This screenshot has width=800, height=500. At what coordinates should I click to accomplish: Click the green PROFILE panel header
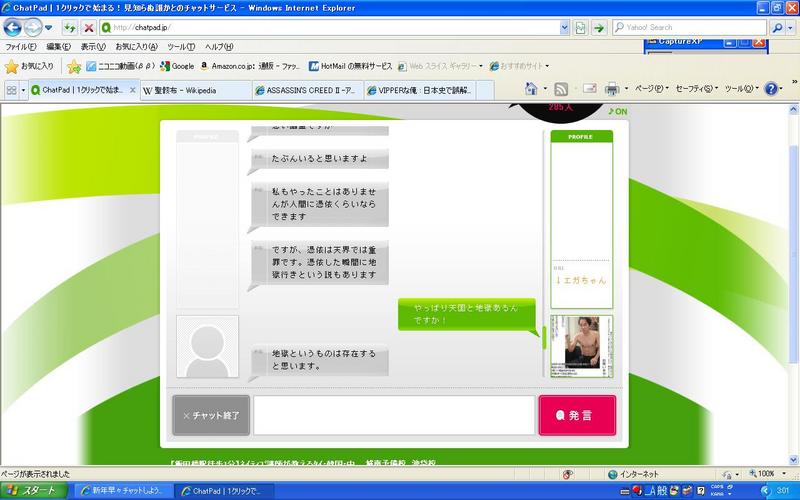(x=582, y=137)
